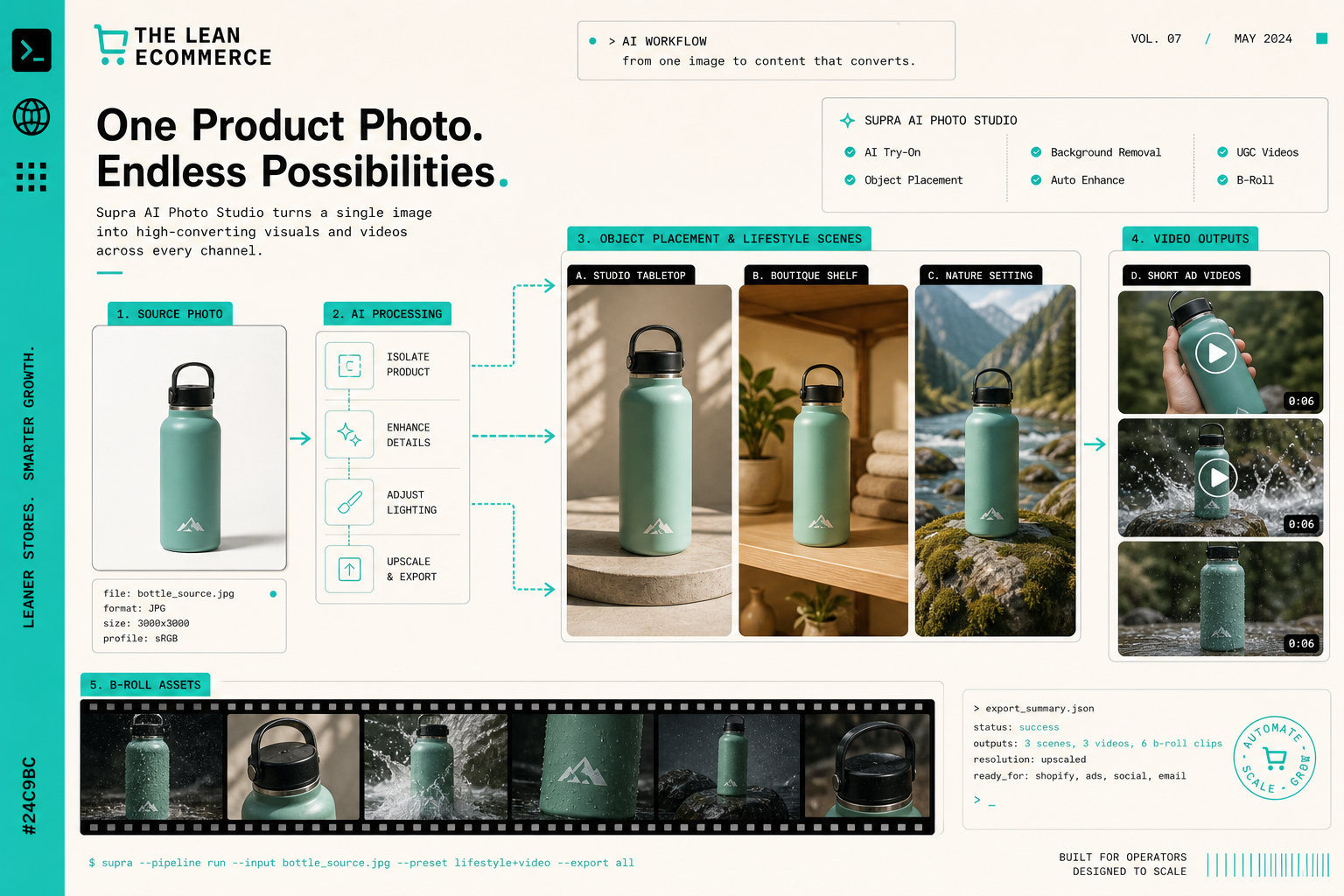This screenshot has height=896, width=1344.
Task: Play the splashing water ad video
Action: coord(1218,478)
